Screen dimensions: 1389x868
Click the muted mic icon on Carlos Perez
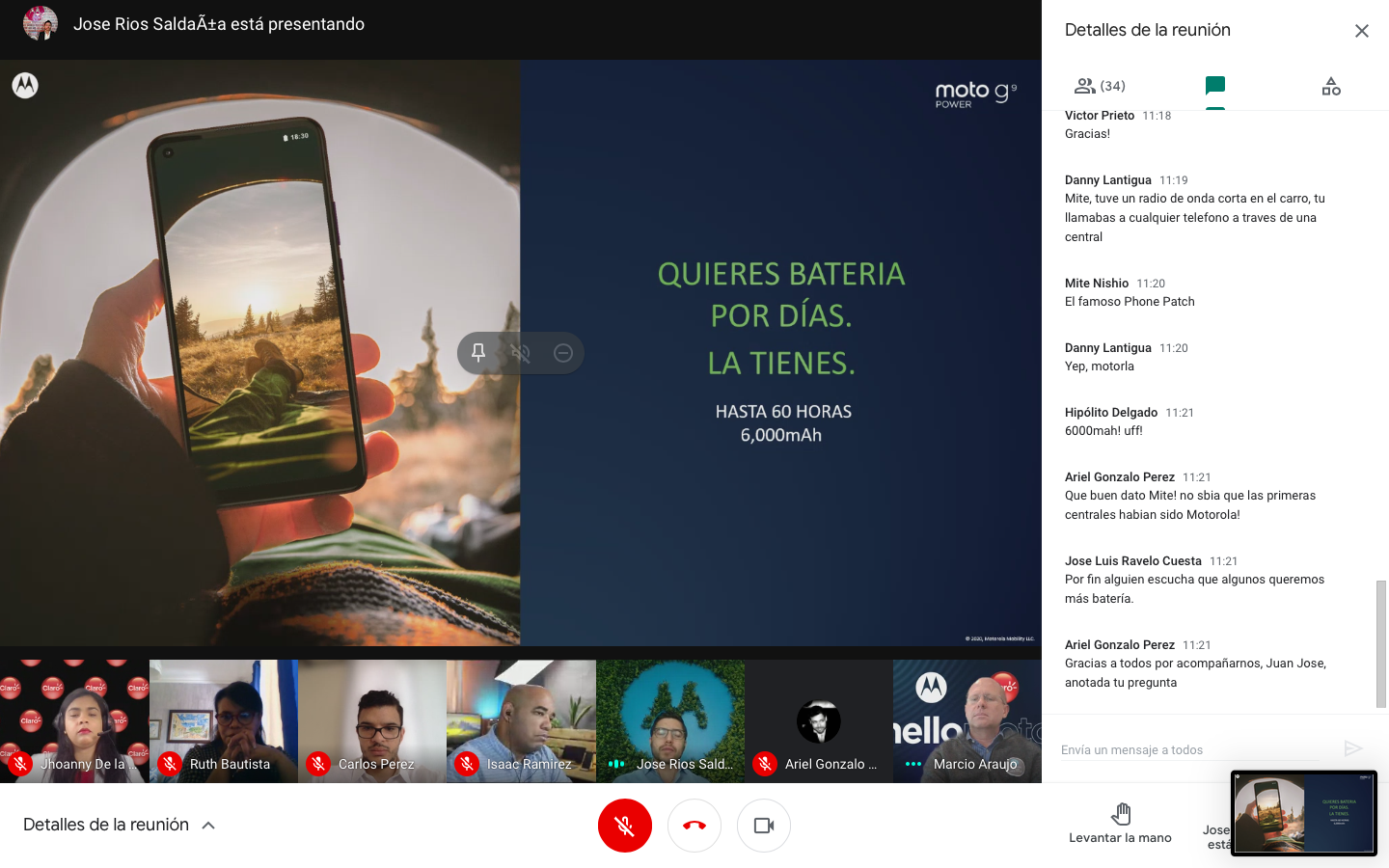point(318,764)
